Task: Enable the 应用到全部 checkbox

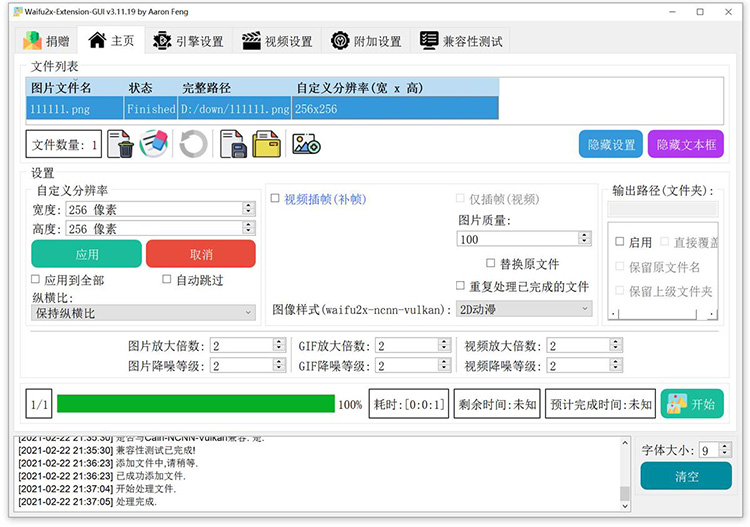Action: tap(37, 280)
